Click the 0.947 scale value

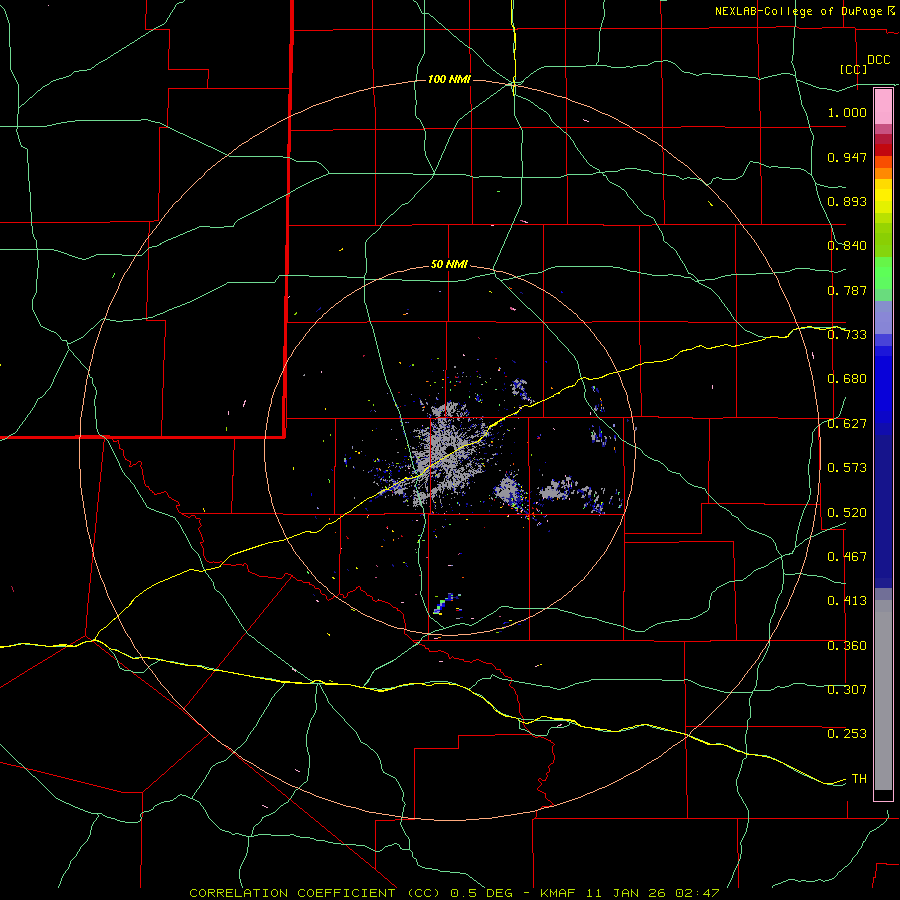pyautogui.click(x=847, y=157)
